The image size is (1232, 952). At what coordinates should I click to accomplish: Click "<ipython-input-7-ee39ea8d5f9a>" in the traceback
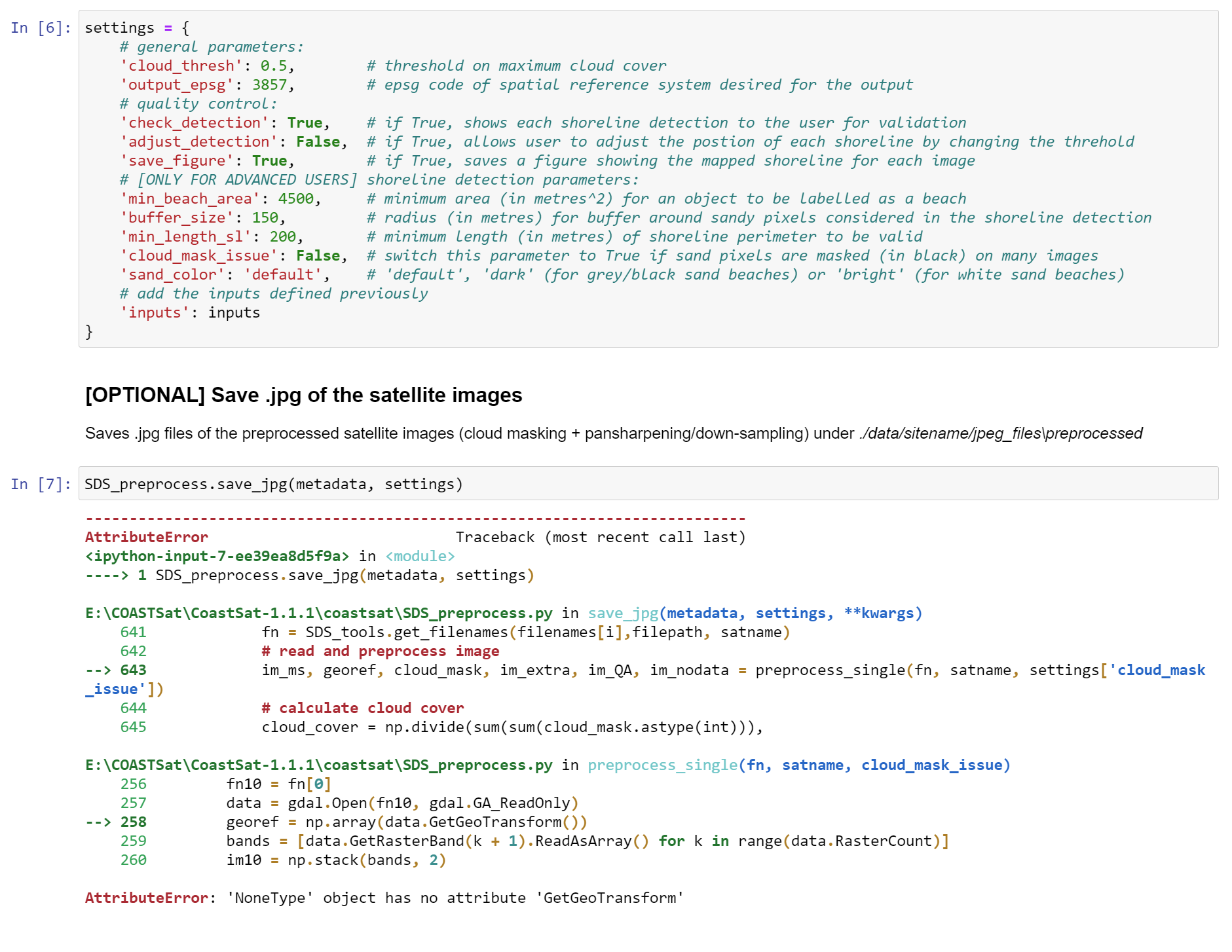click(217, 556)
